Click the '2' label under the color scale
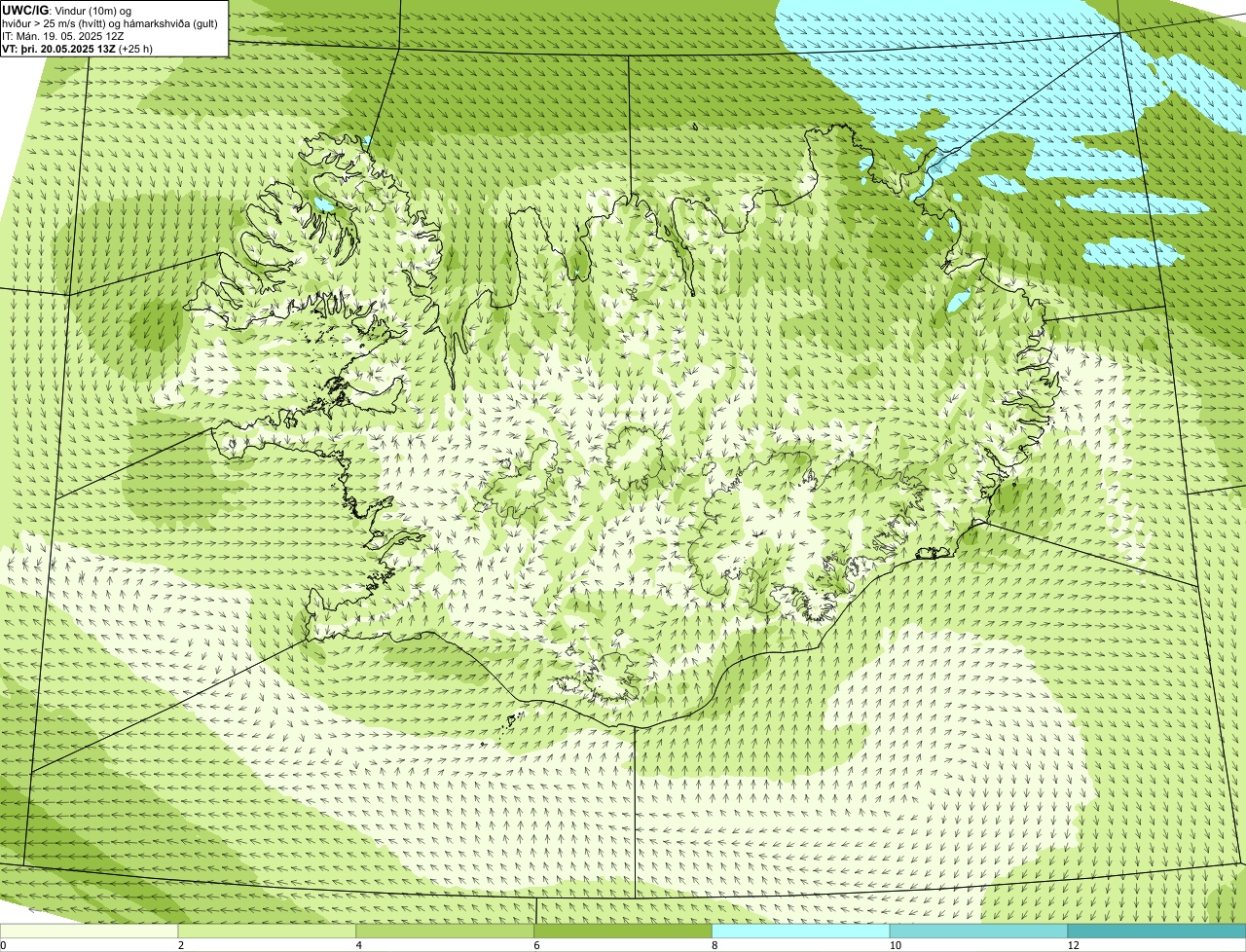Viewport: 1246px width, 952px height. point(181,945)
